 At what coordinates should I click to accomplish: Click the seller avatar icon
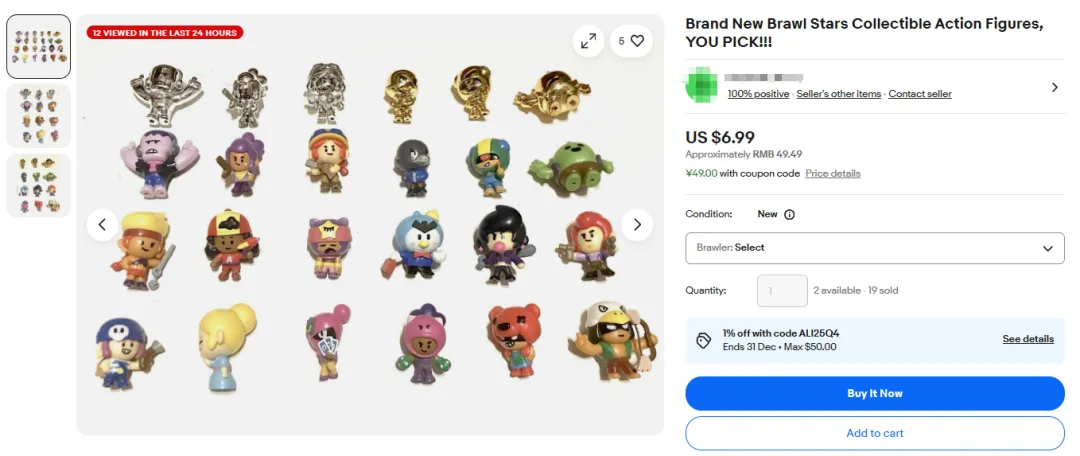(x=700, y=85)
